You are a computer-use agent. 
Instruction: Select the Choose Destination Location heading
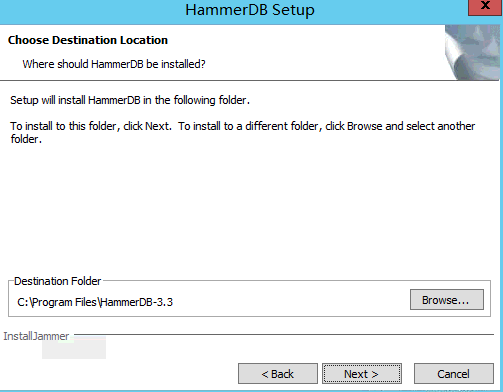tap(88, 40)
